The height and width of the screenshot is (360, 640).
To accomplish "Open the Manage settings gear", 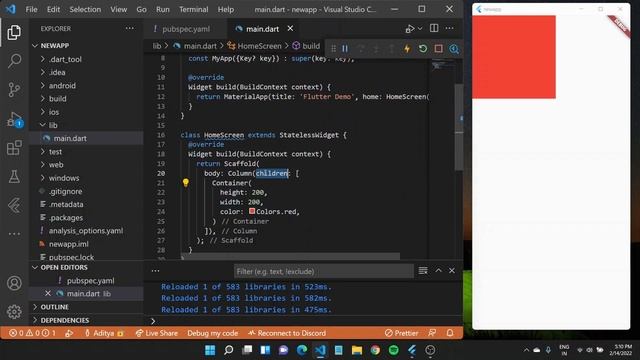I will [x=14, y=311].
